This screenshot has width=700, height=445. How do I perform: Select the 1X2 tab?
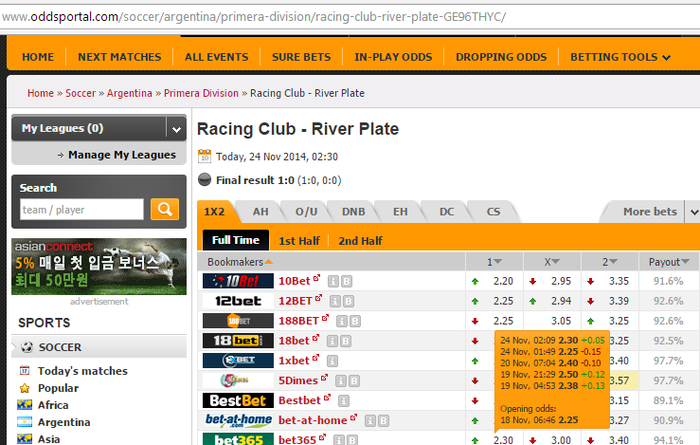coord(215,212)
